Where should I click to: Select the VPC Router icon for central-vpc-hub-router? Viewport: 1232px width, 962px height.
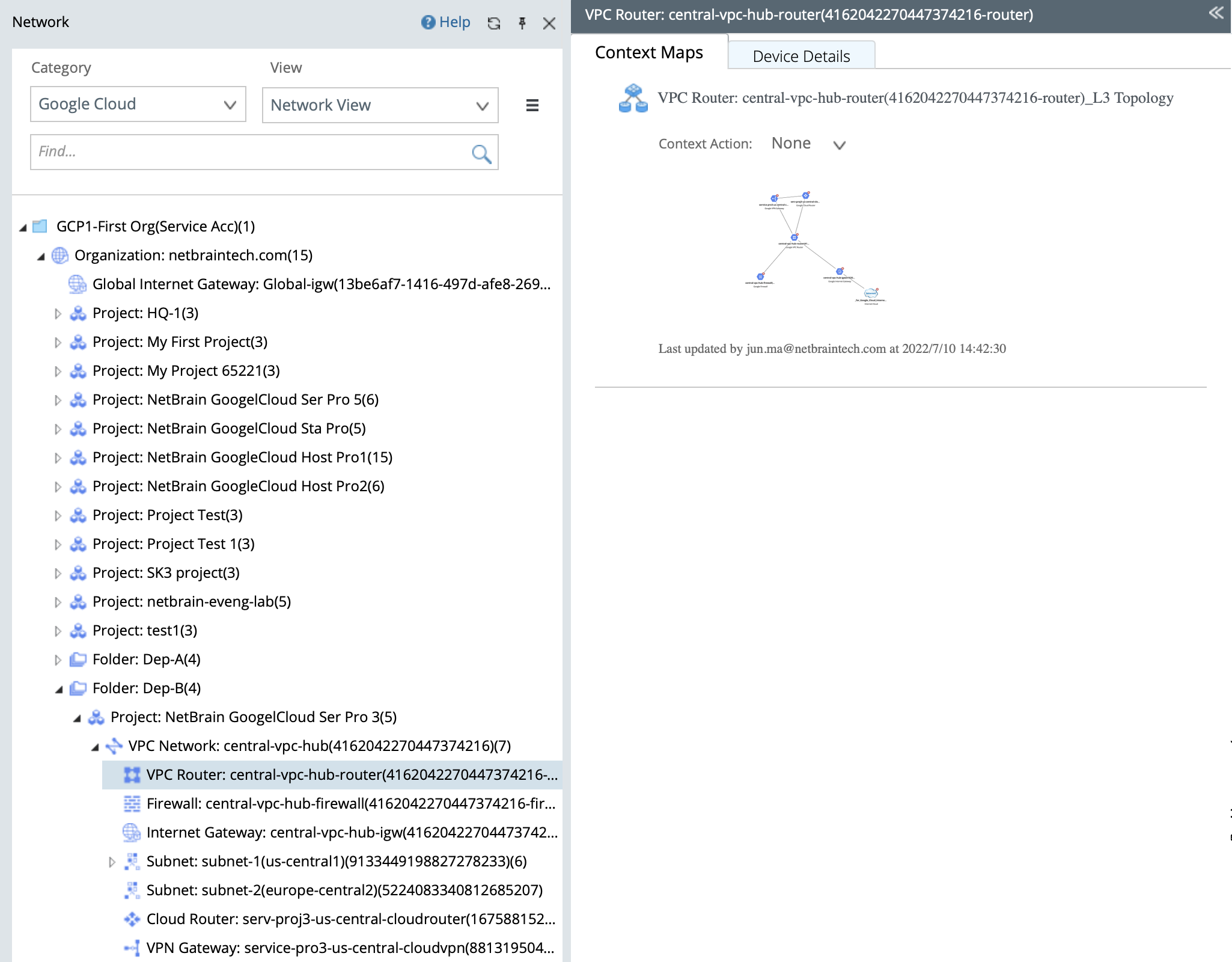pyautogui.click(x=132, y=775)
